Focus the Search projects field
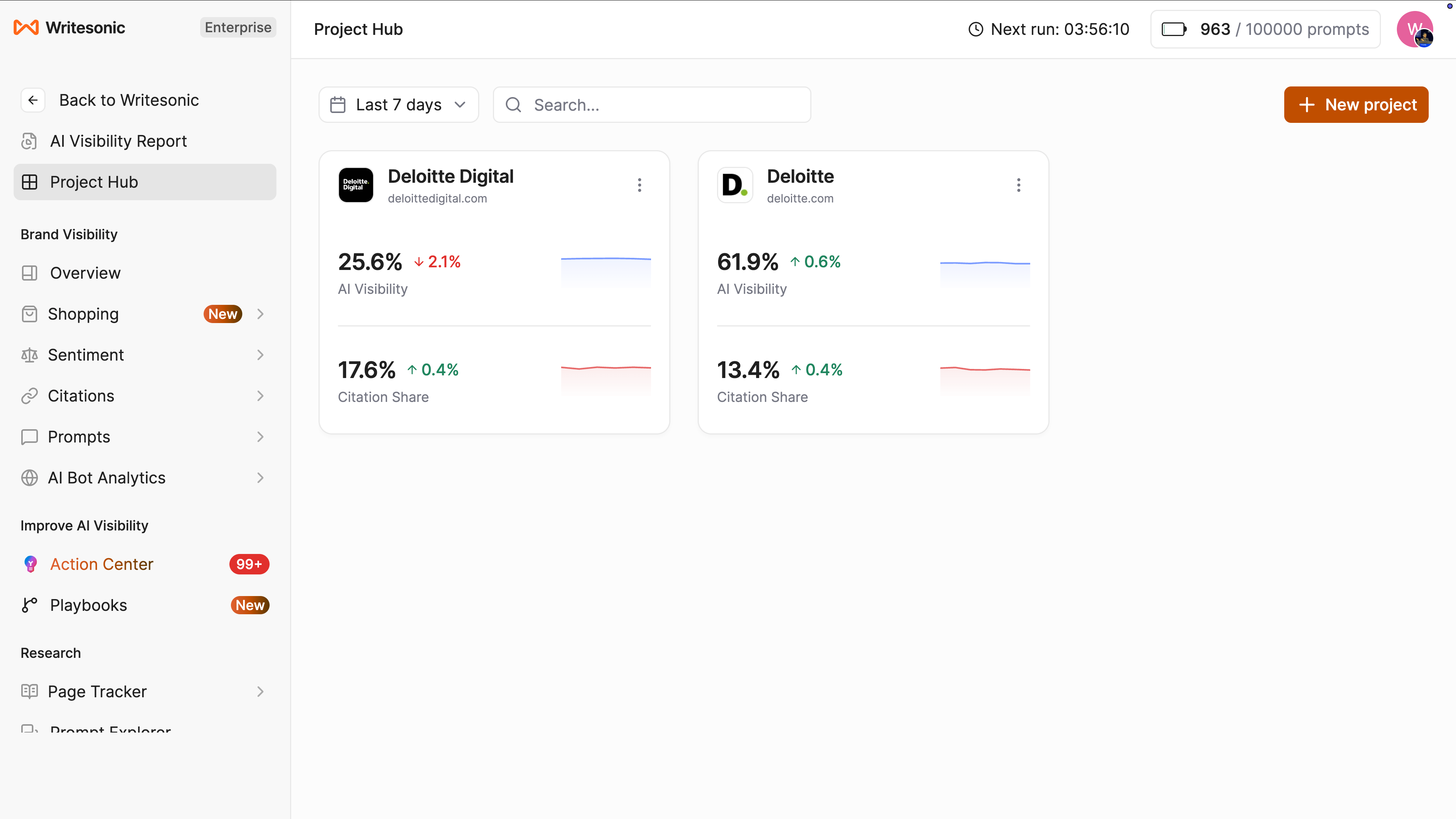The width and height of the screenshot is (1456, 819). click(652, 105)
